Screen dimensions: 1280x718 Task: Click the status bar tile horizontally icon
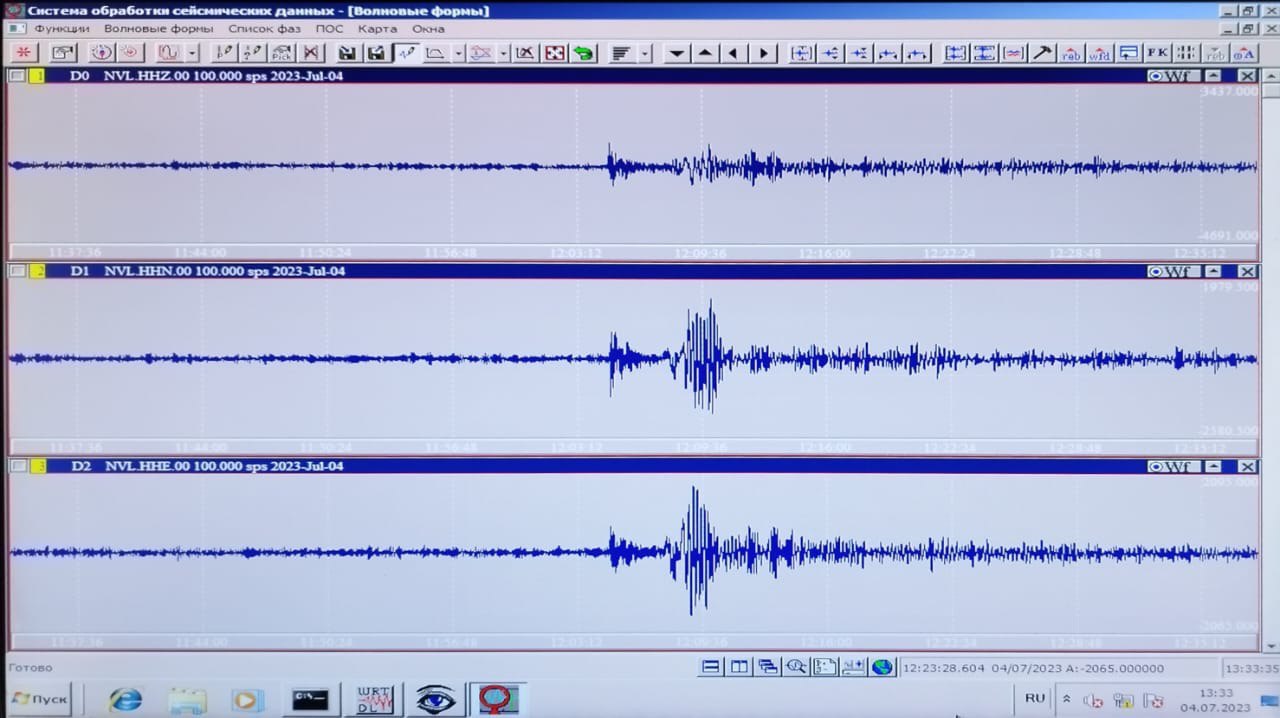tap(710, 667)
